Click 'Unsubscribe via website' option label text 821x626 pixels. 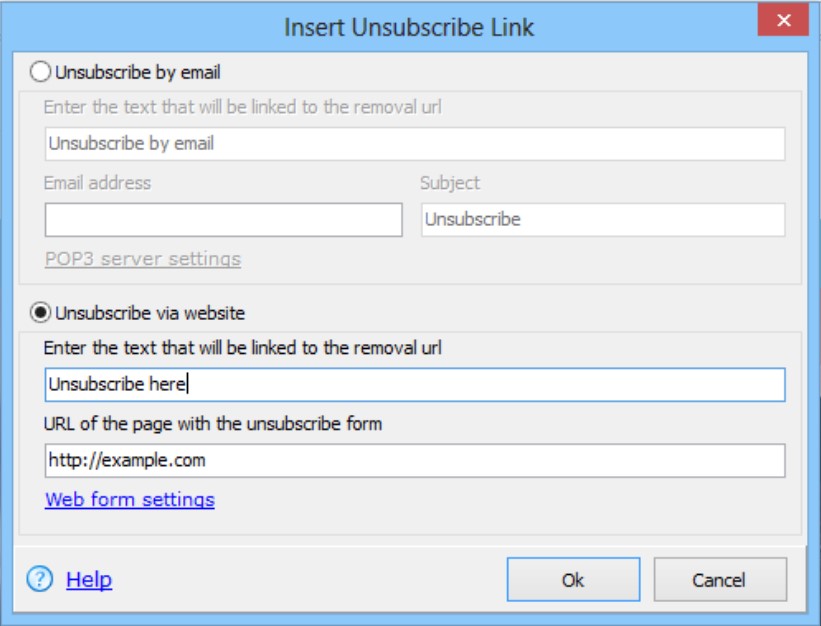[x=150, y=313]
